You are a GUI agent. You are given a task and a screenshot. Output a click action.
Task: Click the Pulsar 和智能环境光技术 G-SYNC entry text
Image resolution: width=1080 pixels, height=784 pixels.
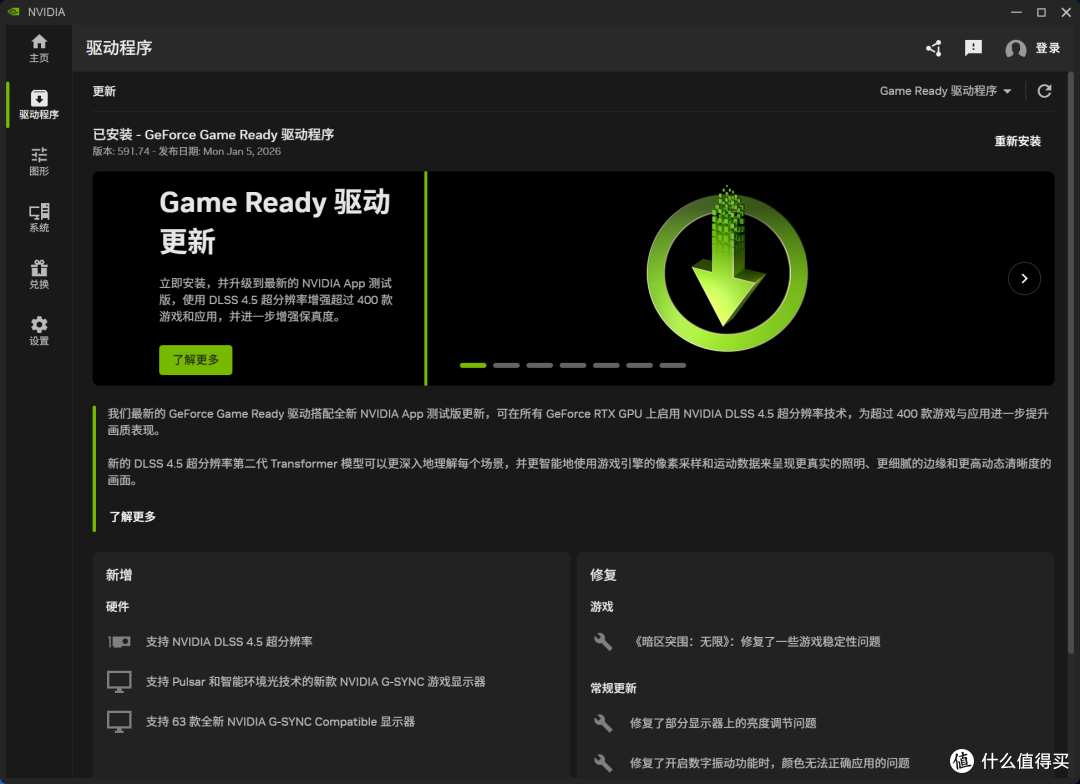point(315,682)
